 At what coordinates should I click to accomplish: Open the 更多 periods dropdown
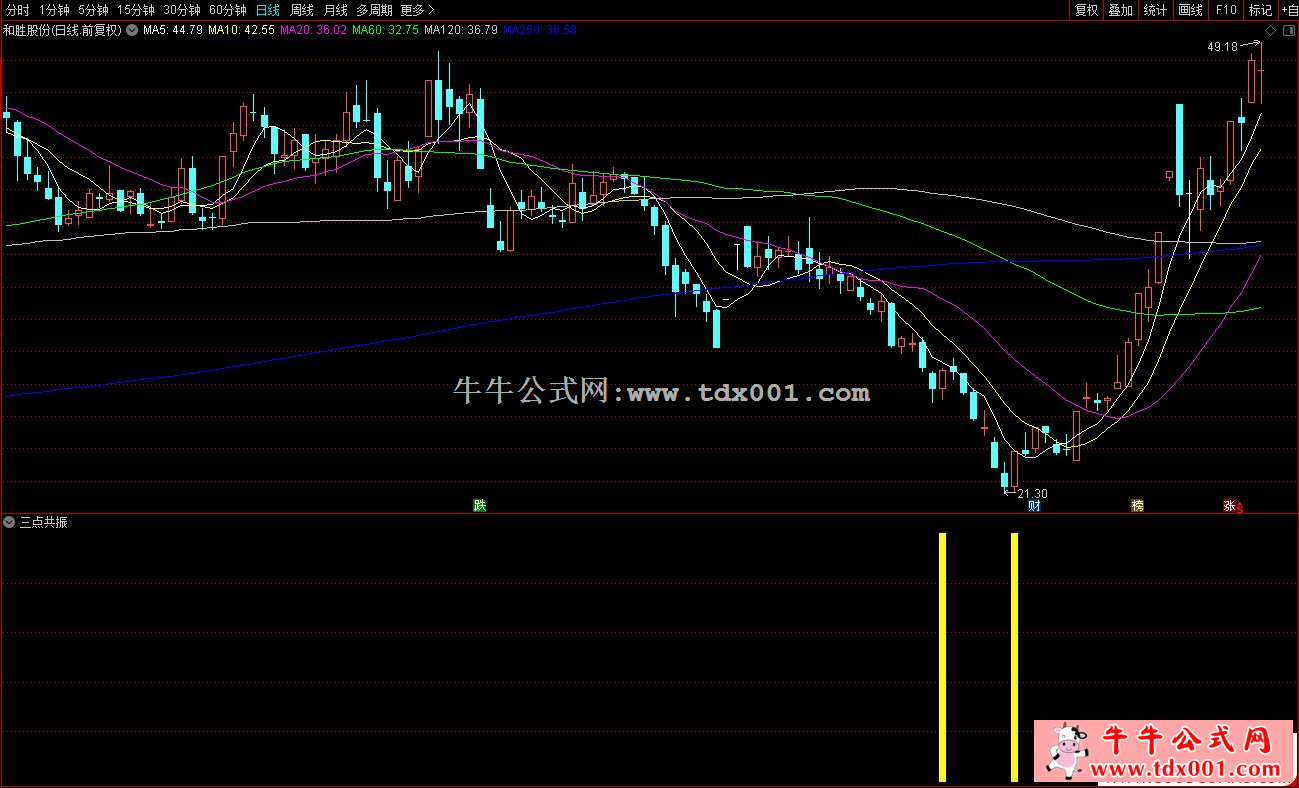coord(417,10)
